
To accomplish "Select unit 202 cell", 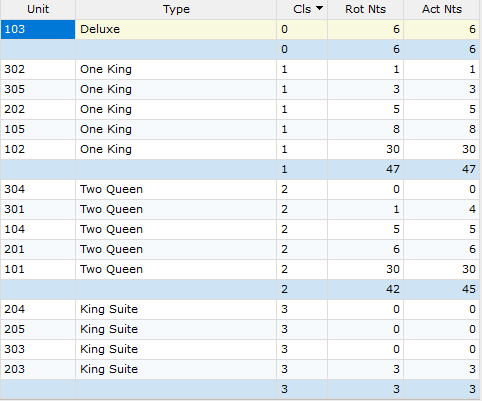I will pos(38,109).
